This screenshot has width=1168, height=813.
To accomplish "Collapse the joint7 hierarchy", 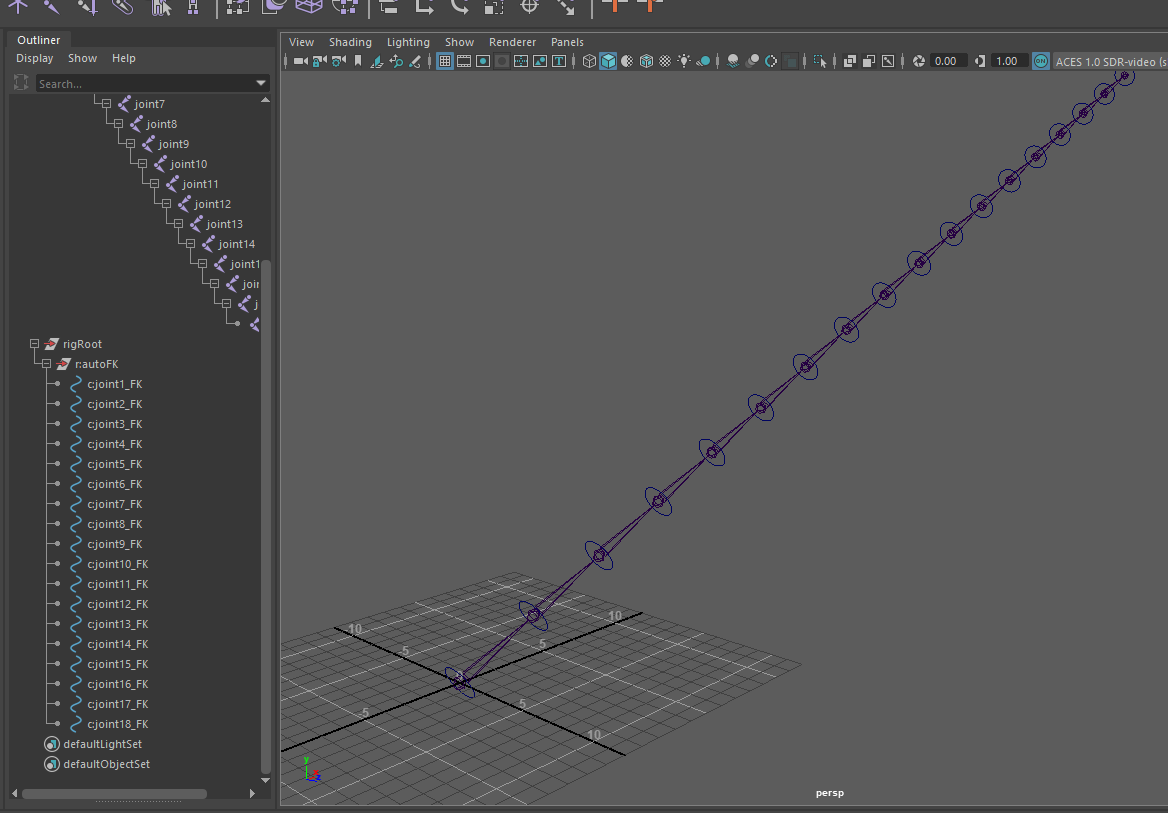I will tap(107, 104).
